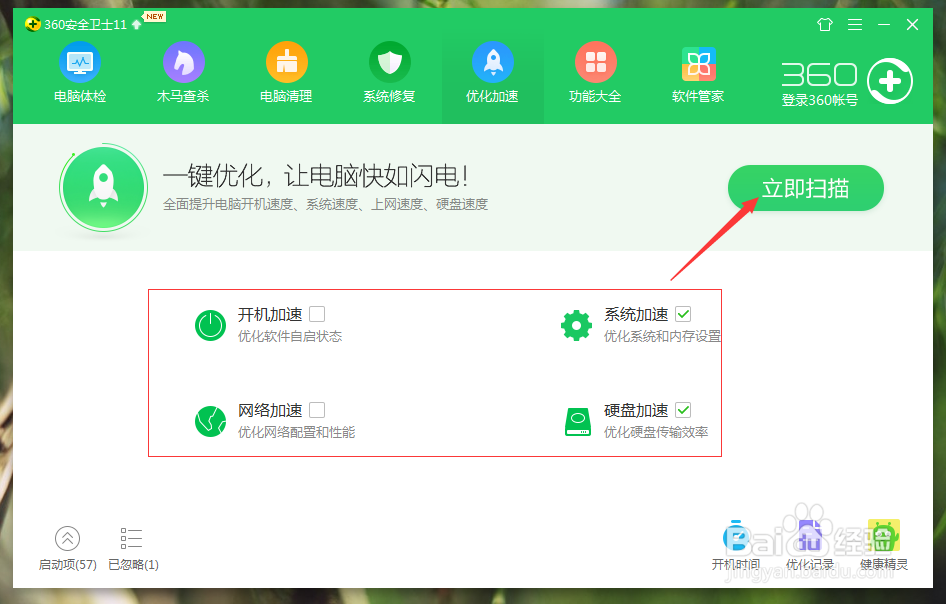The image size is (946, 604).
Task: Open the main menu hamburger icon
Action: click(855, 24)
